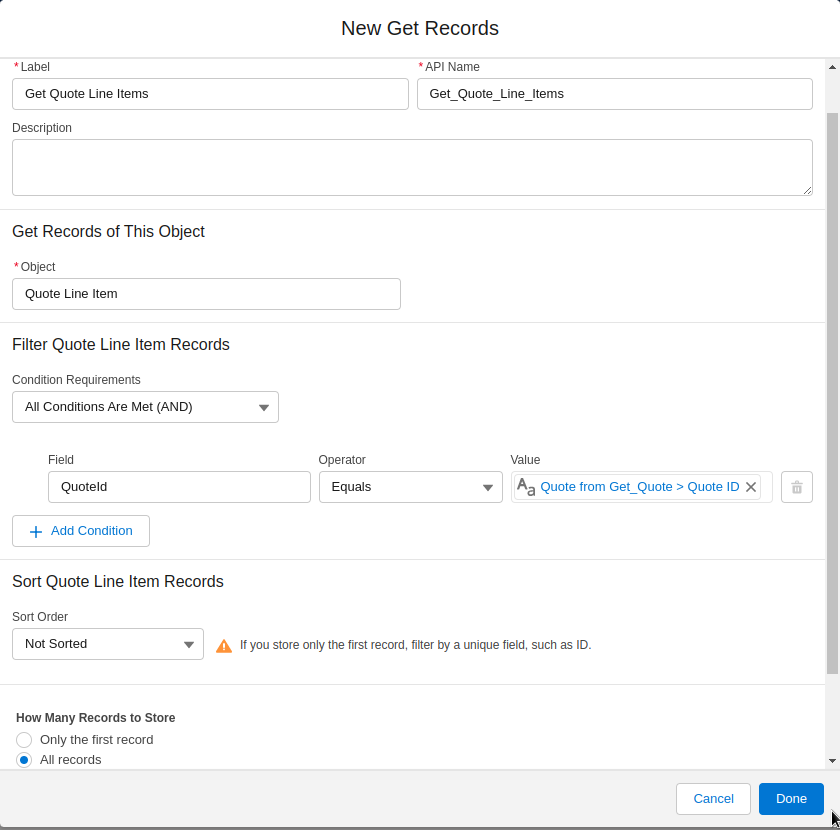Delete the filter condition using the trash icon
Viewport: 840px width, 830px height.
[x=796, y=487]
